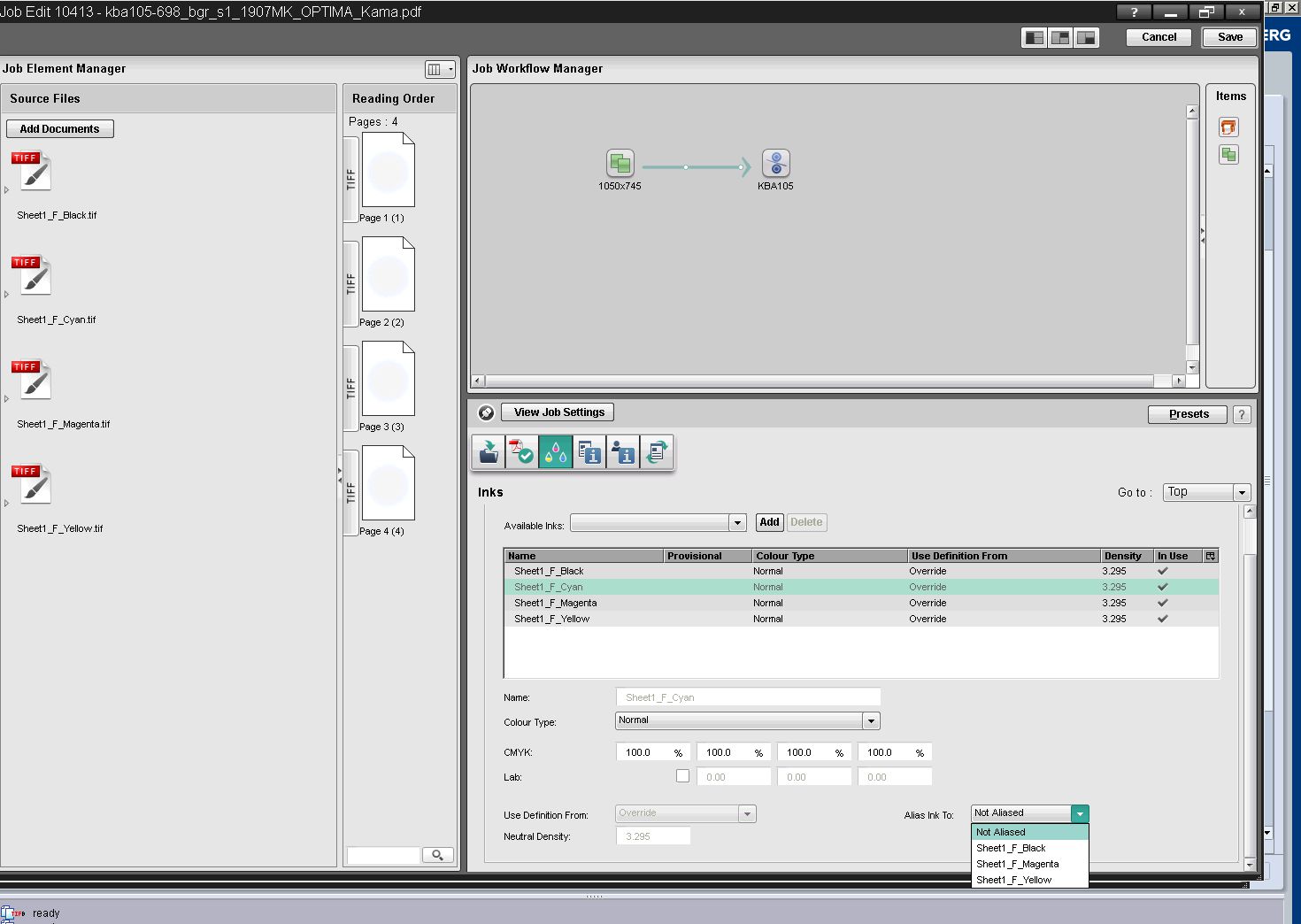Open the Colour Type dropdown

pos(871,721)
